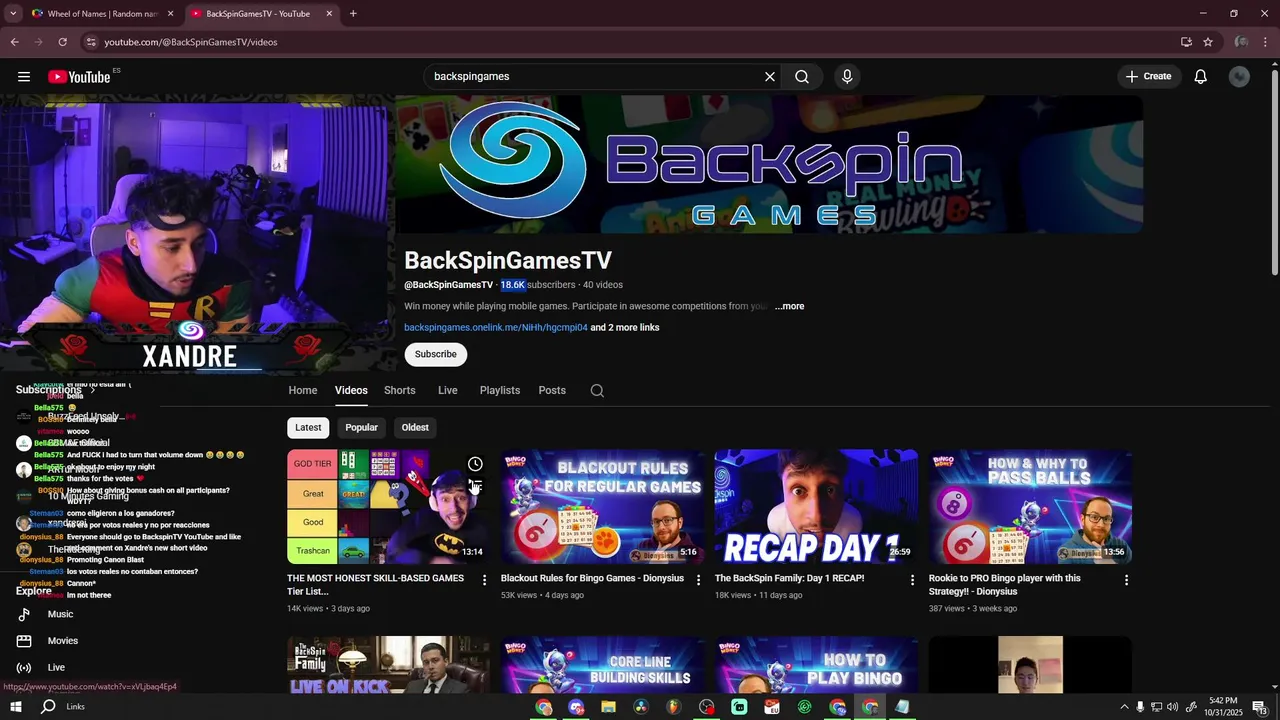Add tier list video to Watch Later
Image resolution: width=1280 pixels, height=720 pixels.
(x=475, y=464)
